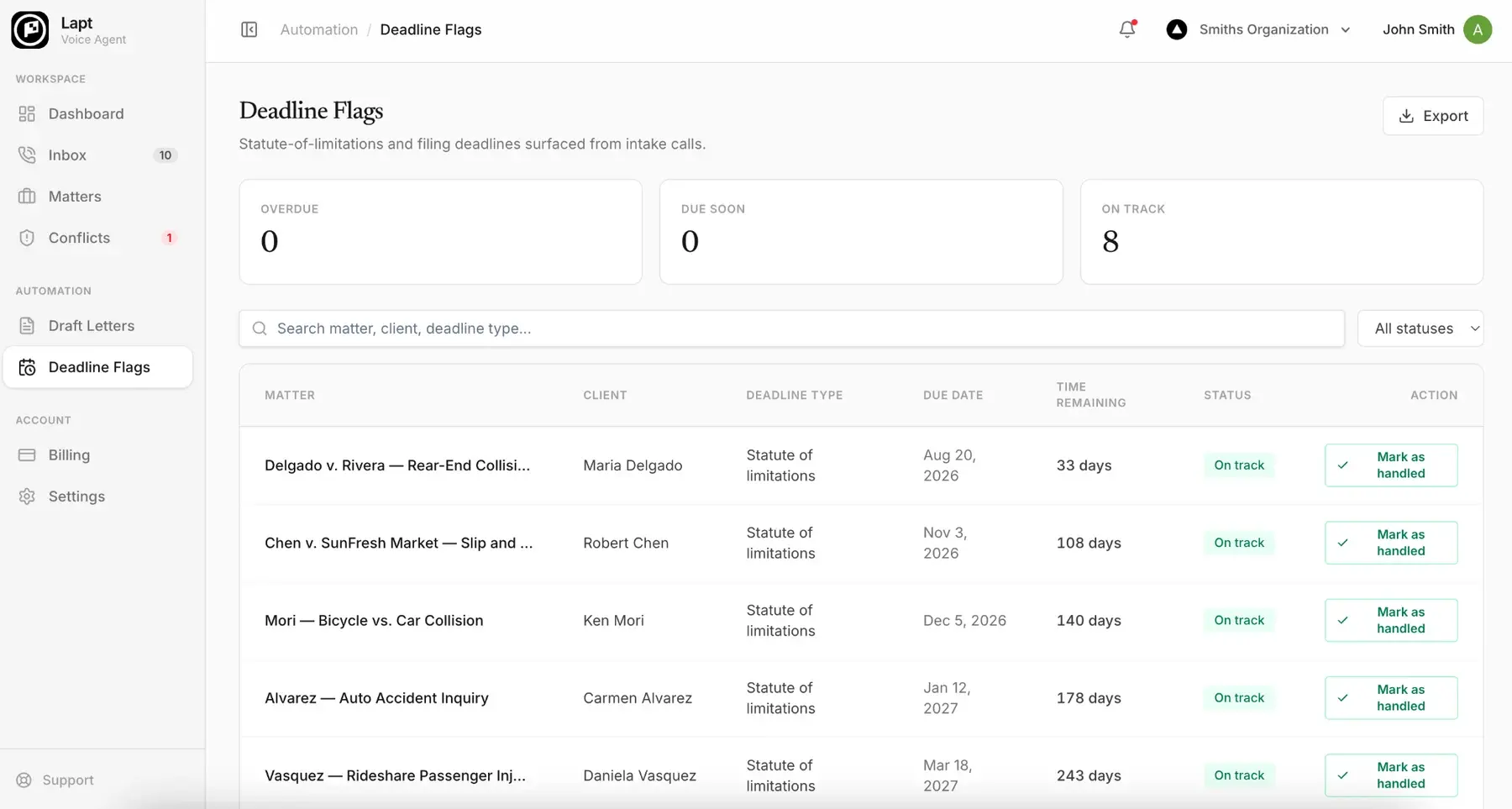1512x809 pixels.
Task: Mark Delgado v. Rivera as handled
Action: (x=1391, y=465)
